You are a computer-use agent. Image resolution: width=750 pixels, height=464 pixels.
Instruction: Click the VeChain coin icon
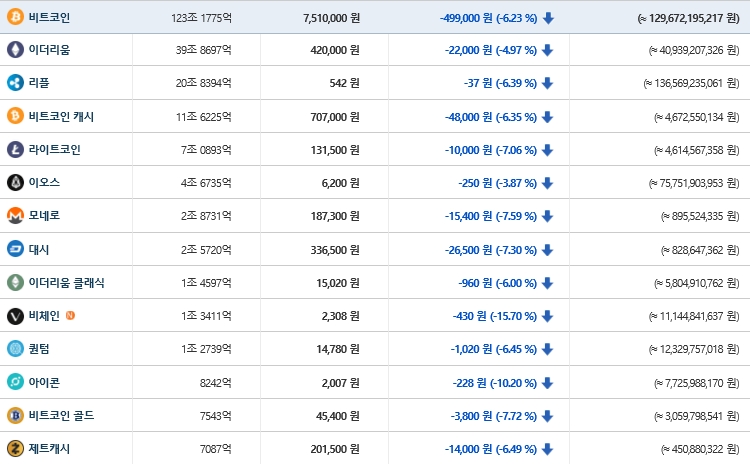(15, 316)
